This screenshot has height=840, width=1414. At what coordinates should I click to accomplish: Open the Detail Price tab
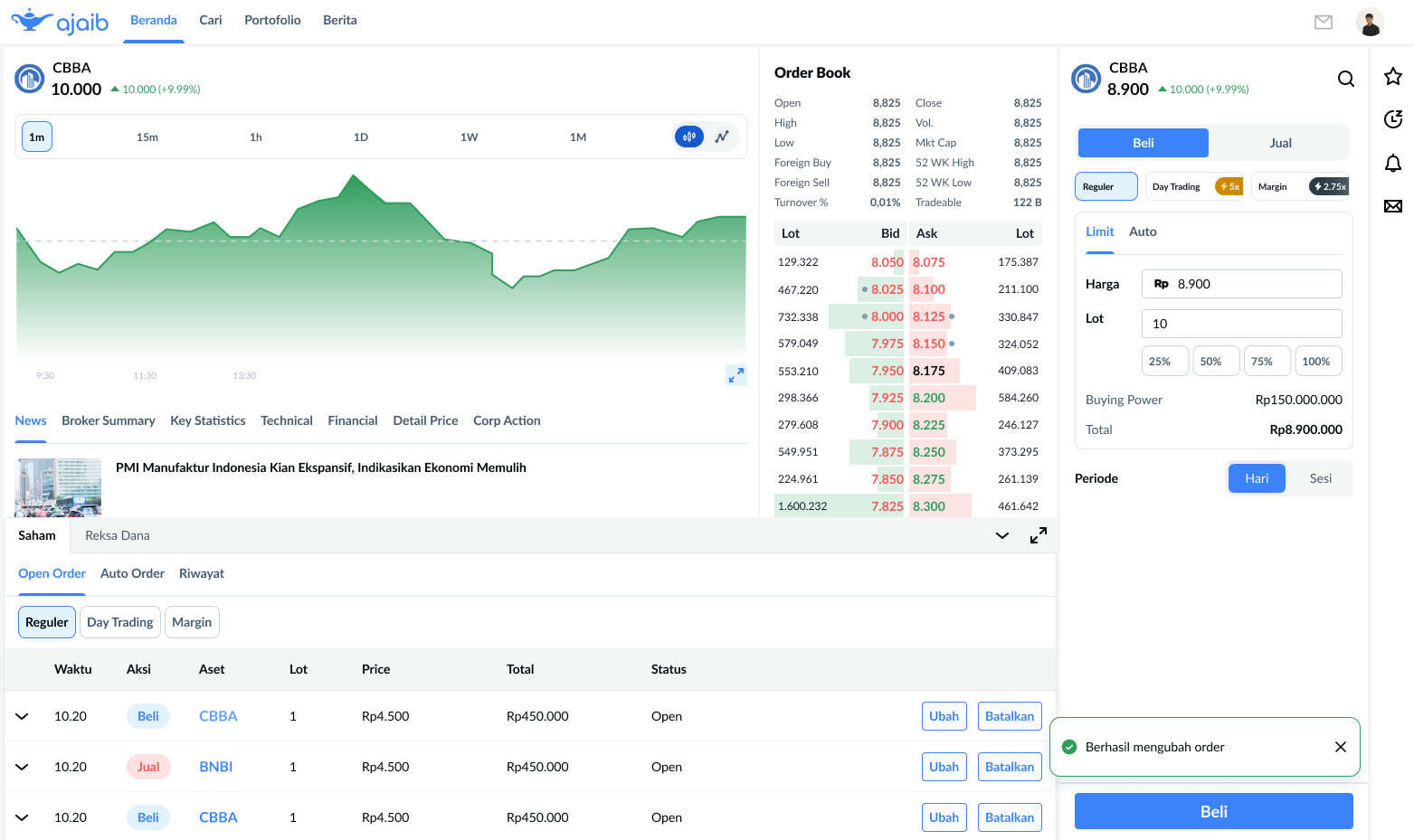[426, 420]
